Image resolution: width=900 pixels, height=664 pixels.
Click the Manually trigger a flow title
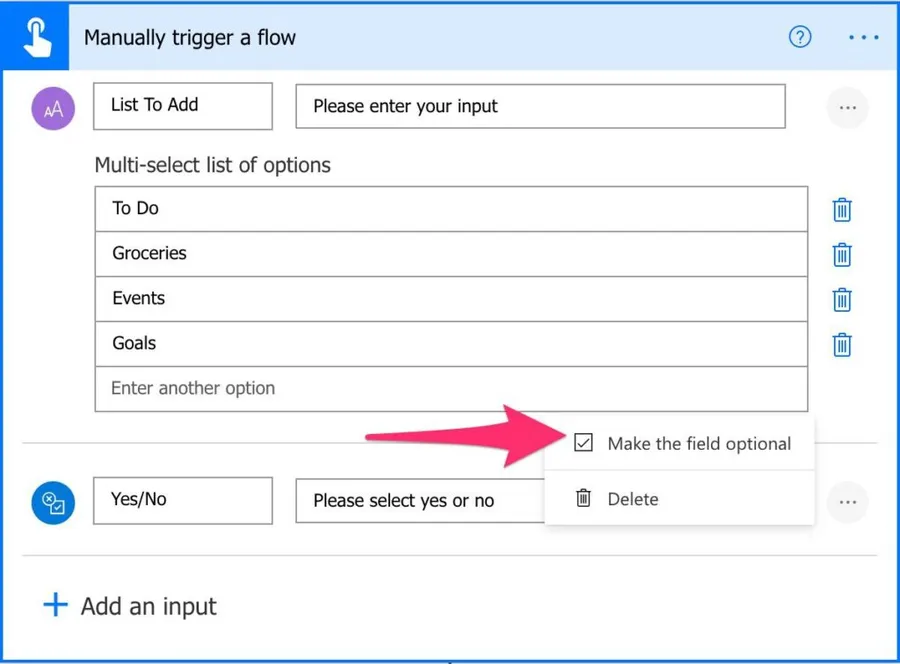190,38
